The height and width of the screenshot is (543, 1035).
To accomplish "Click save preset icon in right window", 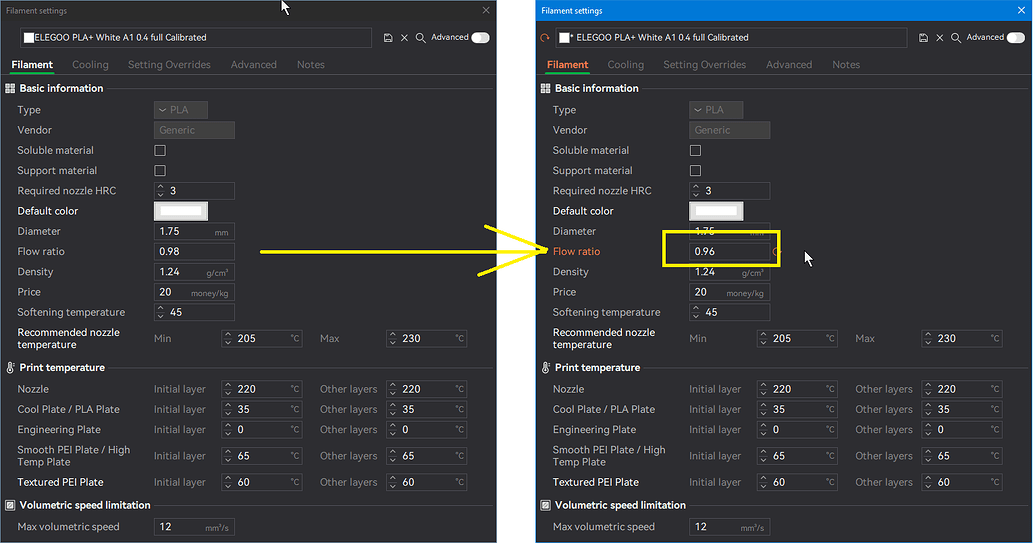I will tap(923, 38).
